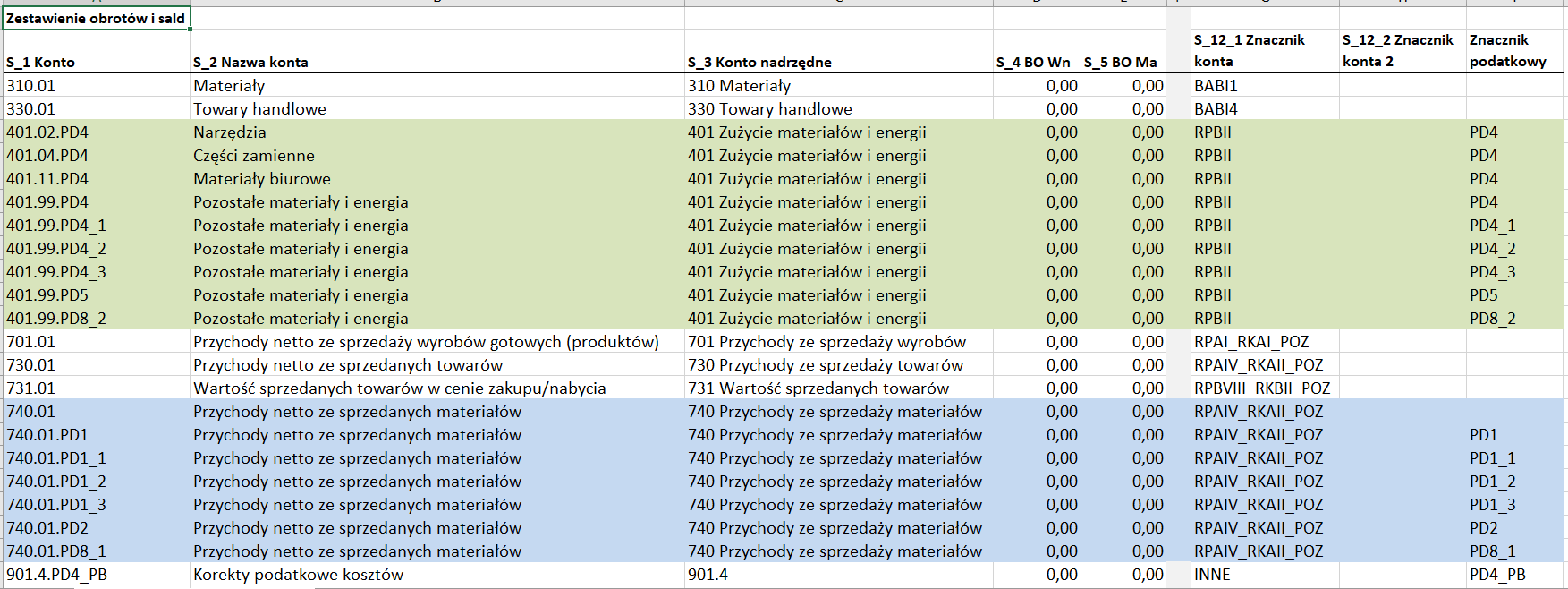1568x589 pixels.
Task: Select account cell 310.01
Action: [x=96, y=85]
